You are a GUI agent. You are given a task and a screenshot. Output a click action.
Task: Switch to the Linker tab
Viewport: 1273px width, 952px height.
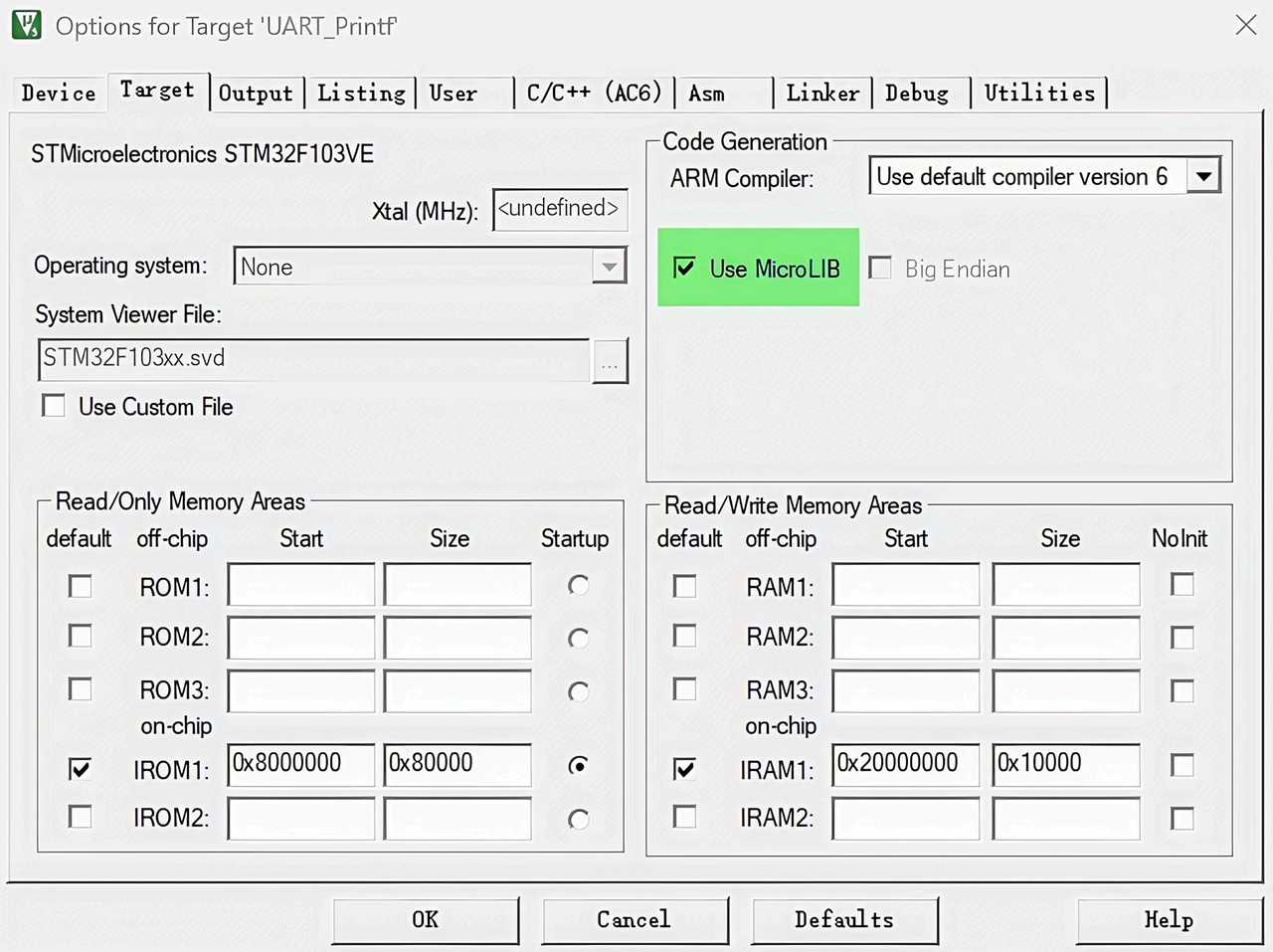click(822, 94)
